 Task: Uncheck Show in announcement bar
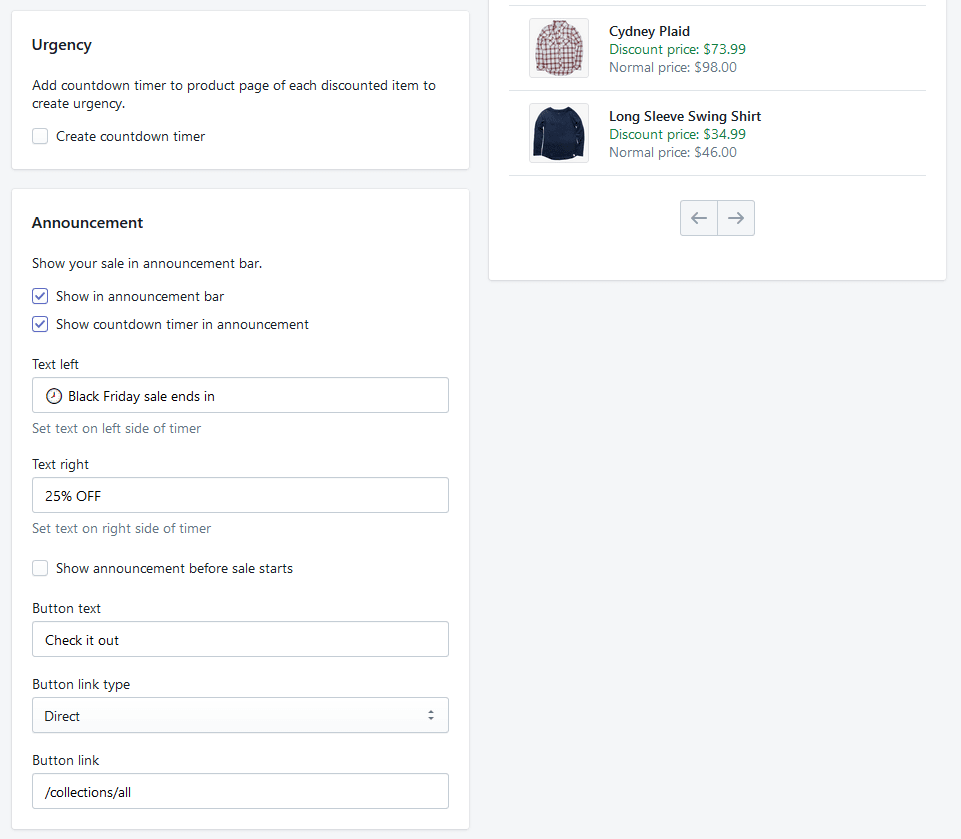pyautogui.click(x=40, y=296)
